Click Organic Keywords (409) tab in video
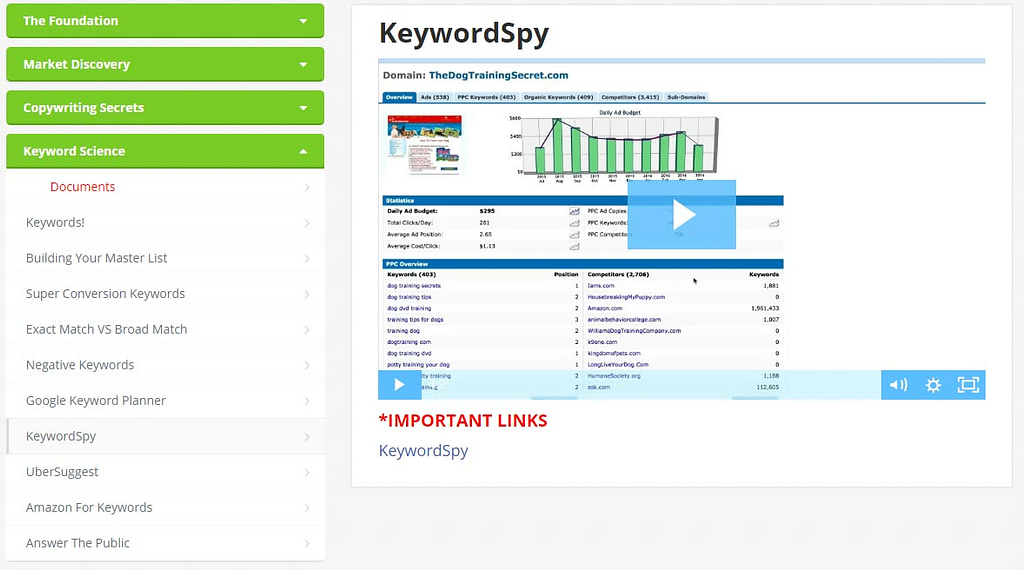 (558, 97)
